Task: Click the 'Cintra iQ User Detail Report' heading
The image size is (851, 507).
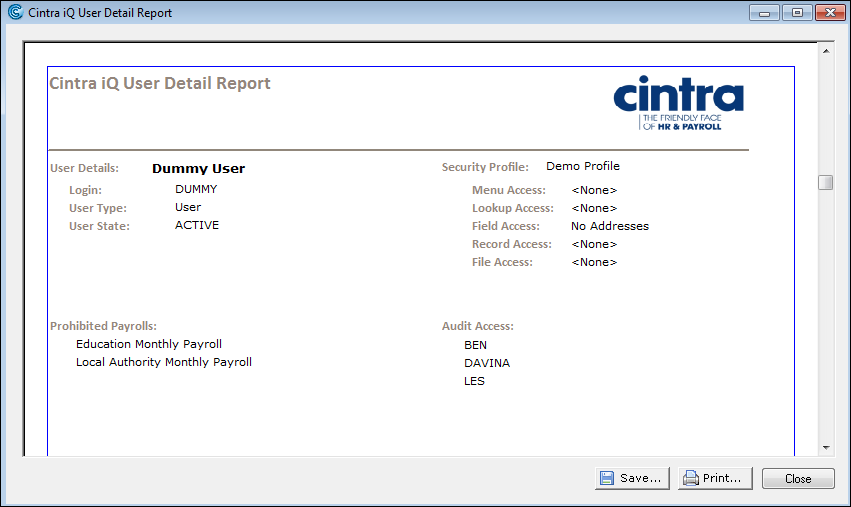Action: tap(160, 83)
